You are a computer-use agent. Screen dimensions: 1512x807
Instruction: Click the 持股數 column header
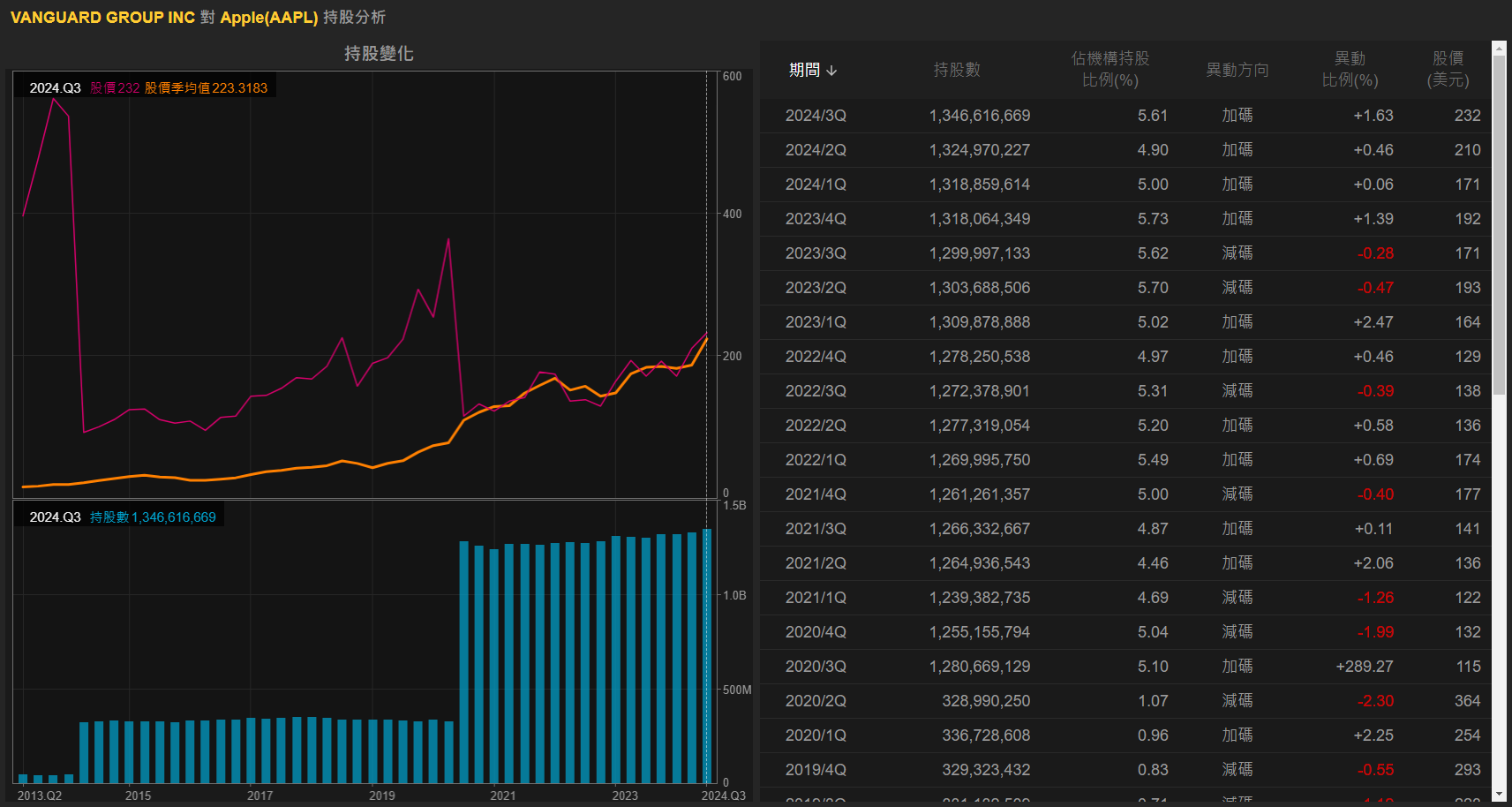coord(957,70)
